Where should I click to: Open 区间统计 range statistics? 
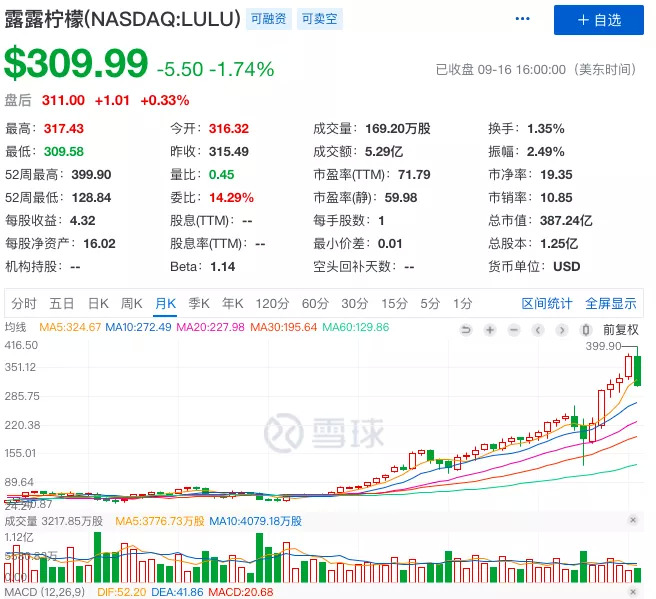tap(547, 303)
